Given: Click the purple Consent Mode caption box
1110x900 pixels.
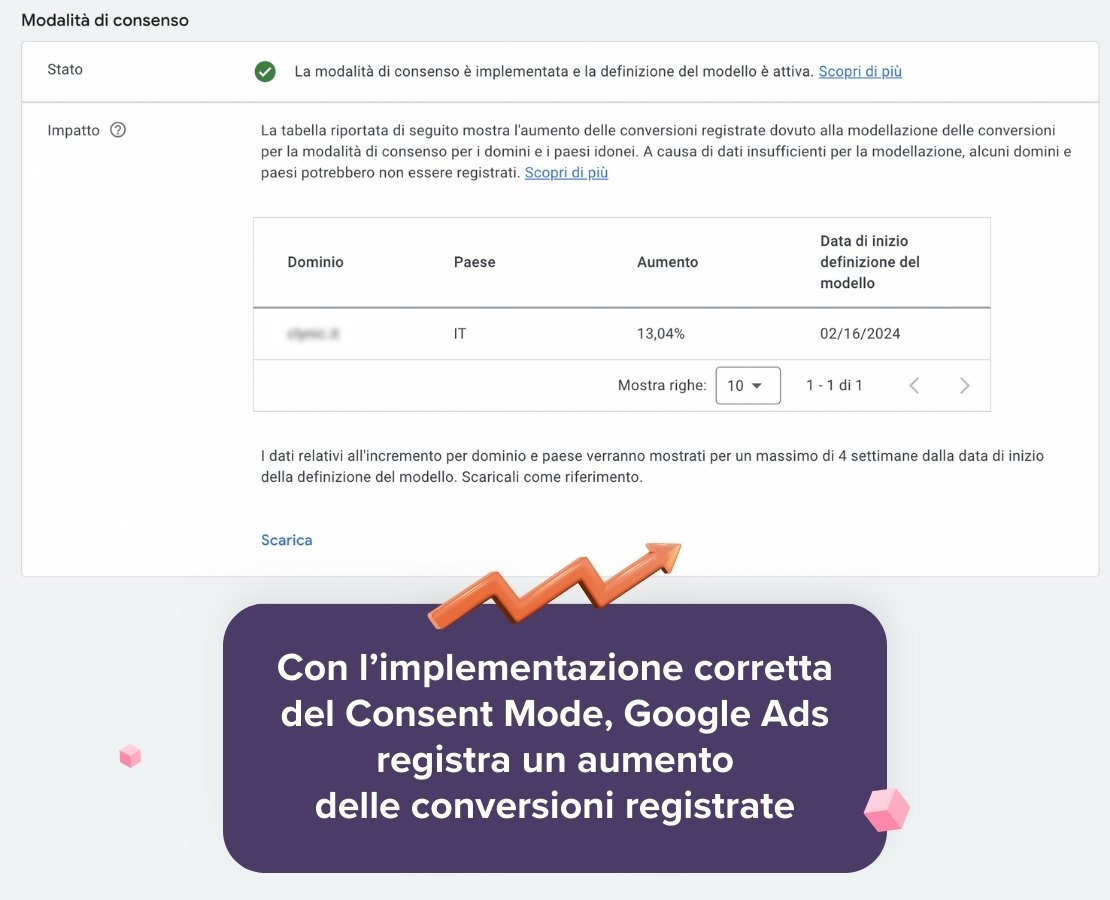Looking at the screenshot, I should pyautogui.click(x=555, y=738).
